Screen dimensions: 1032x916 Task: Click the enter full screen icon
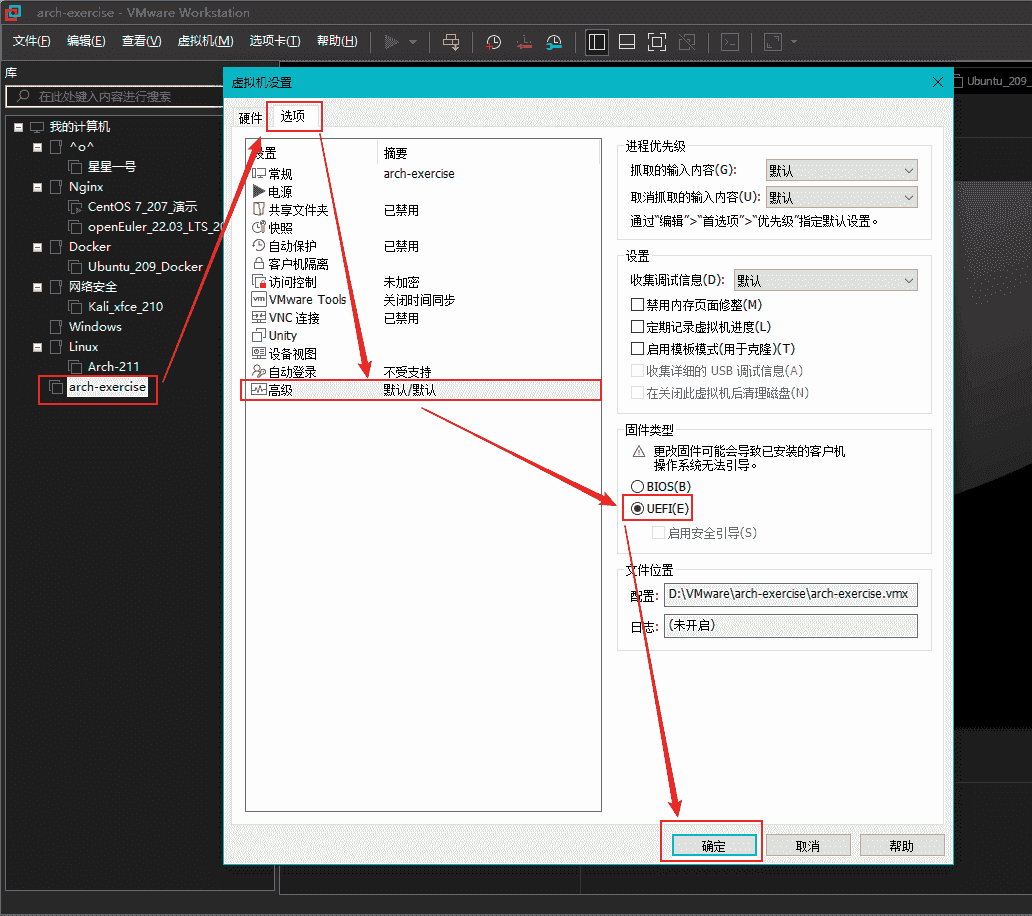point(656,42)
